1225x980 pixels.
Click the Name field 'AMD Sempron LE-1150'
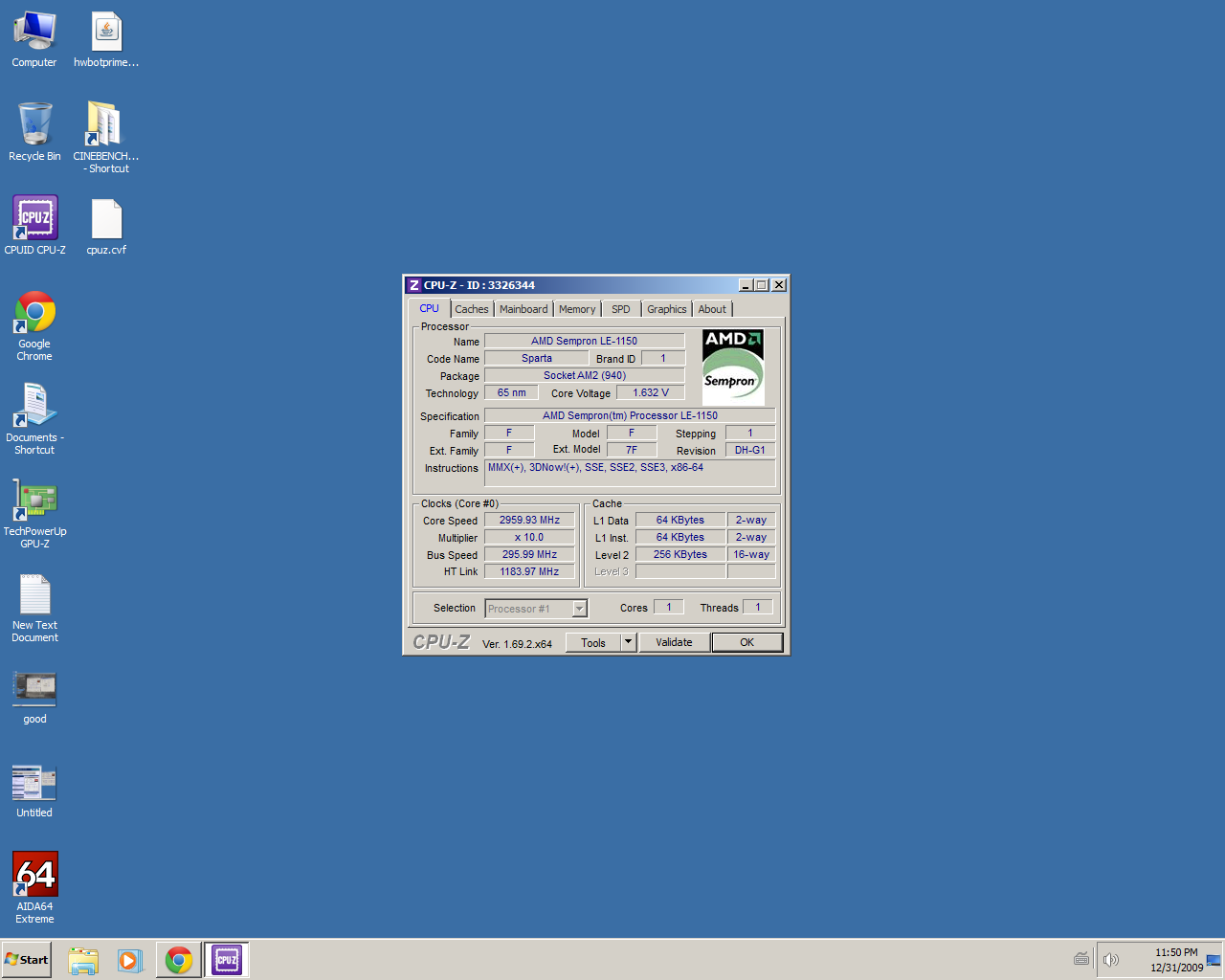click(584, 341)
